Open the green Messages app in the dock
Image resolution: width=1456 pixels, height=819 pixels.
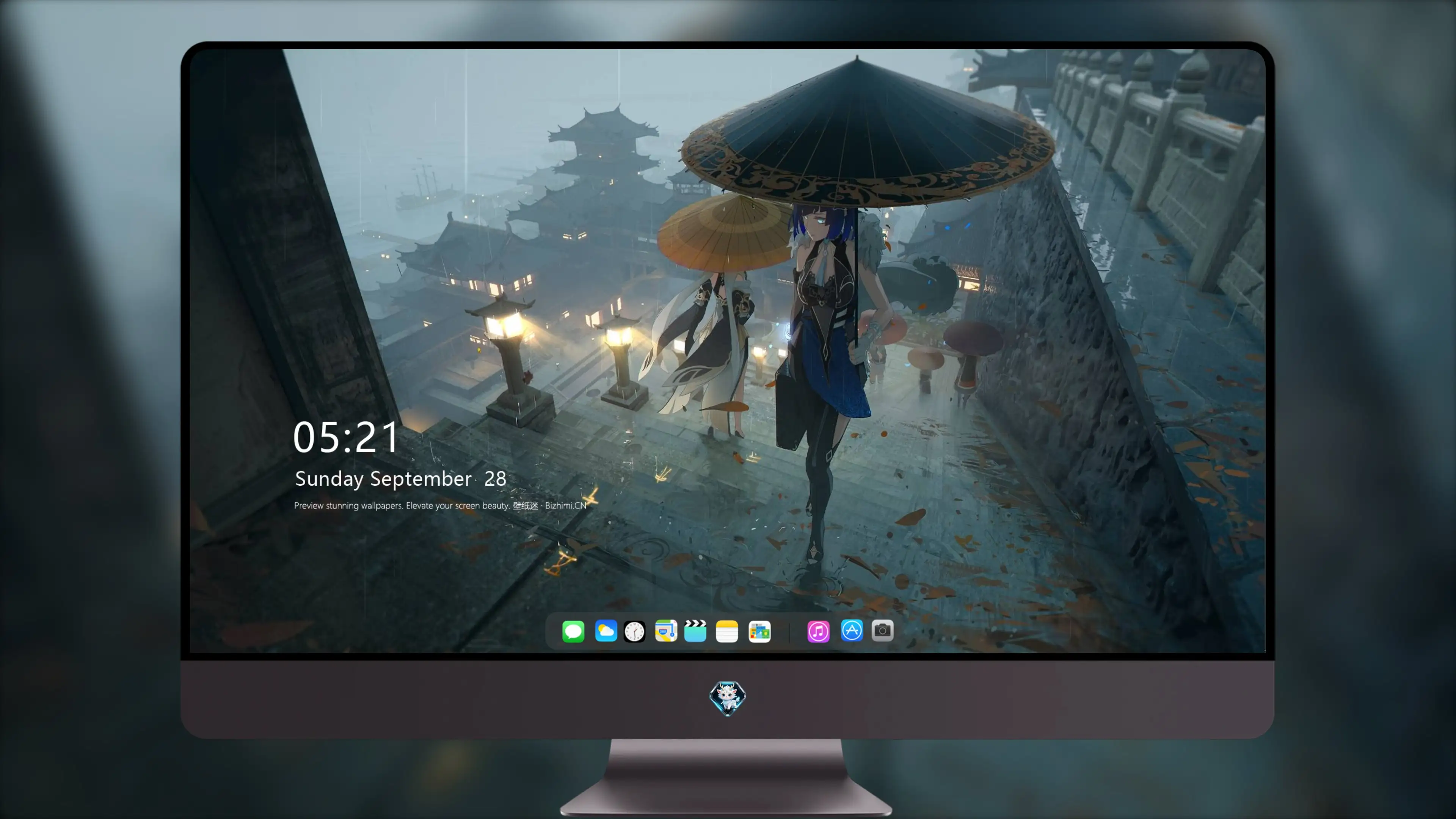tap(573, 631)
